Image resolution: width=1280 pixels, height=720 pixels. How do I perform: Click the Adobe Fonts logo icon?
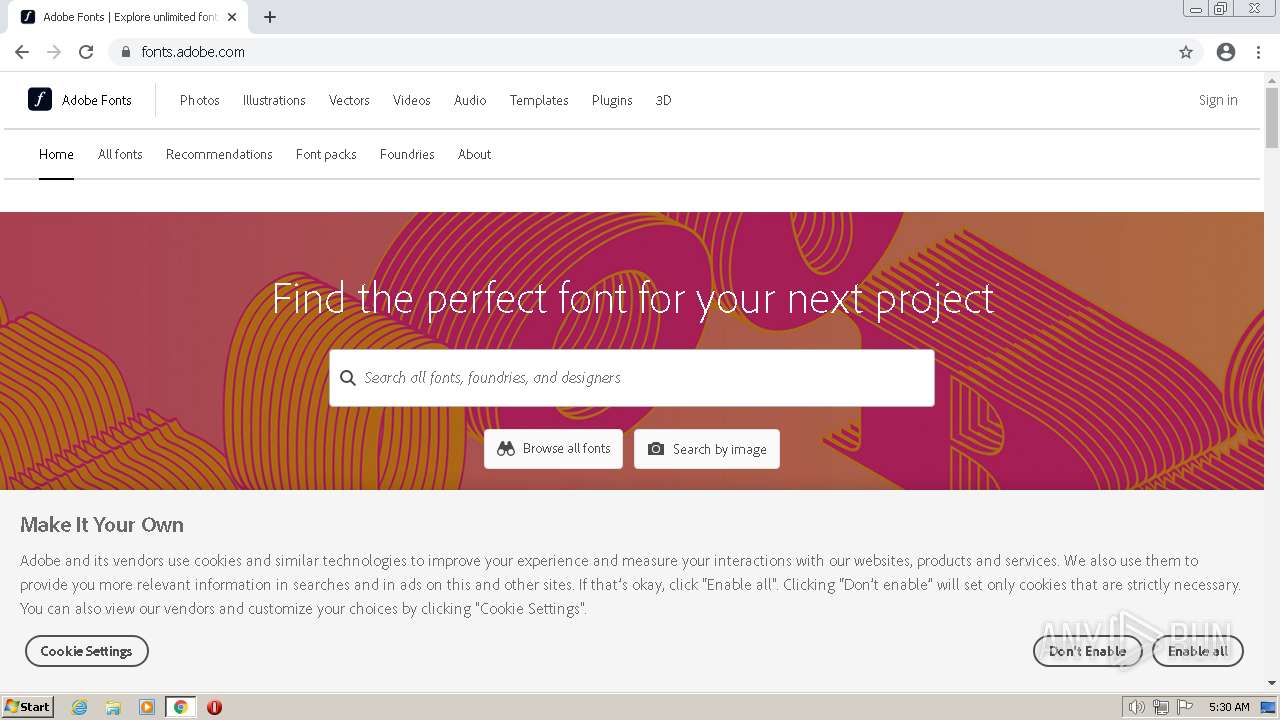pos(40,99)
